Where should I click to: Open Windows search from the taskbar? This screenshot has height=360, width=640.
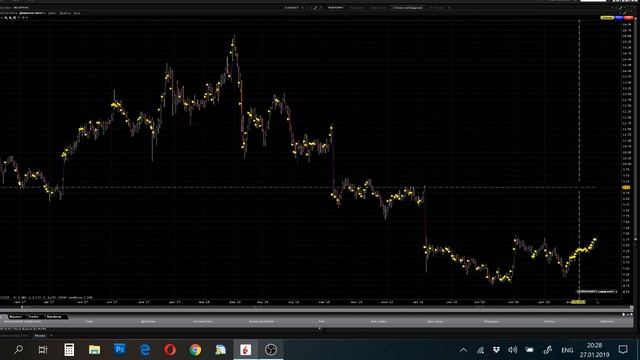click(18, 349)
